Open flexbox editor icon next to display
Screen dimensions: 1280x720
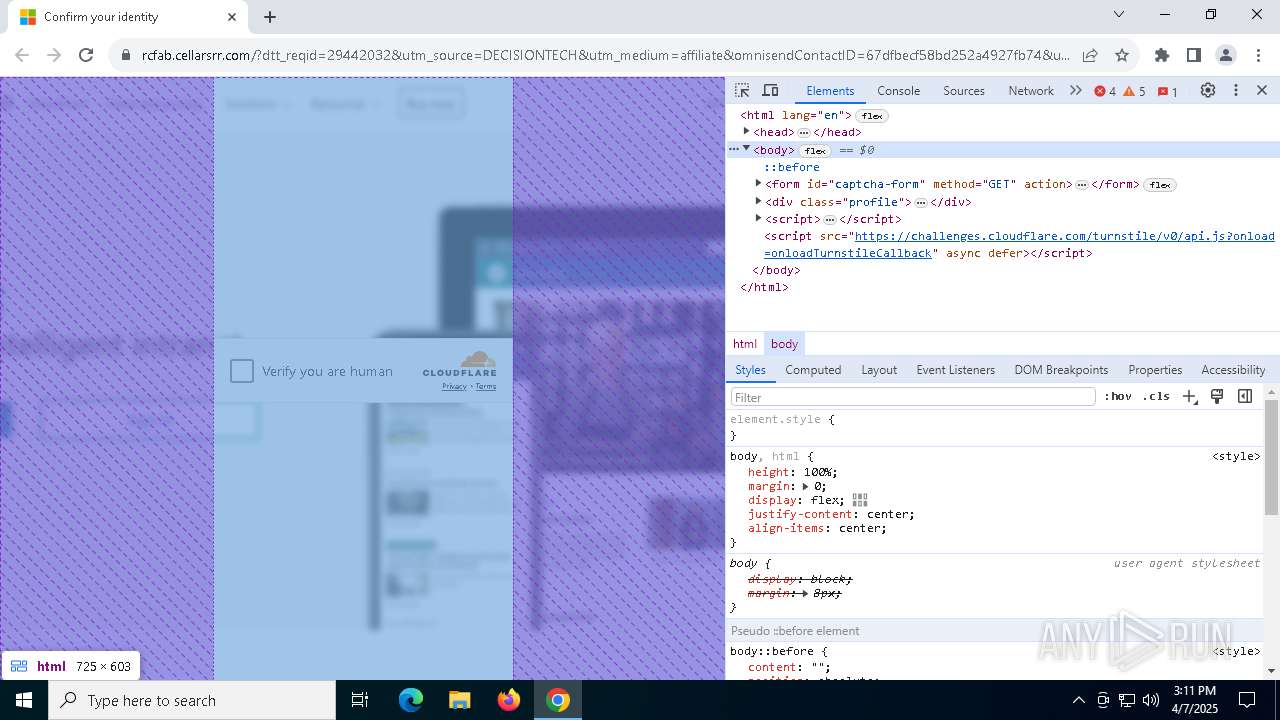[x=860, y=500]
